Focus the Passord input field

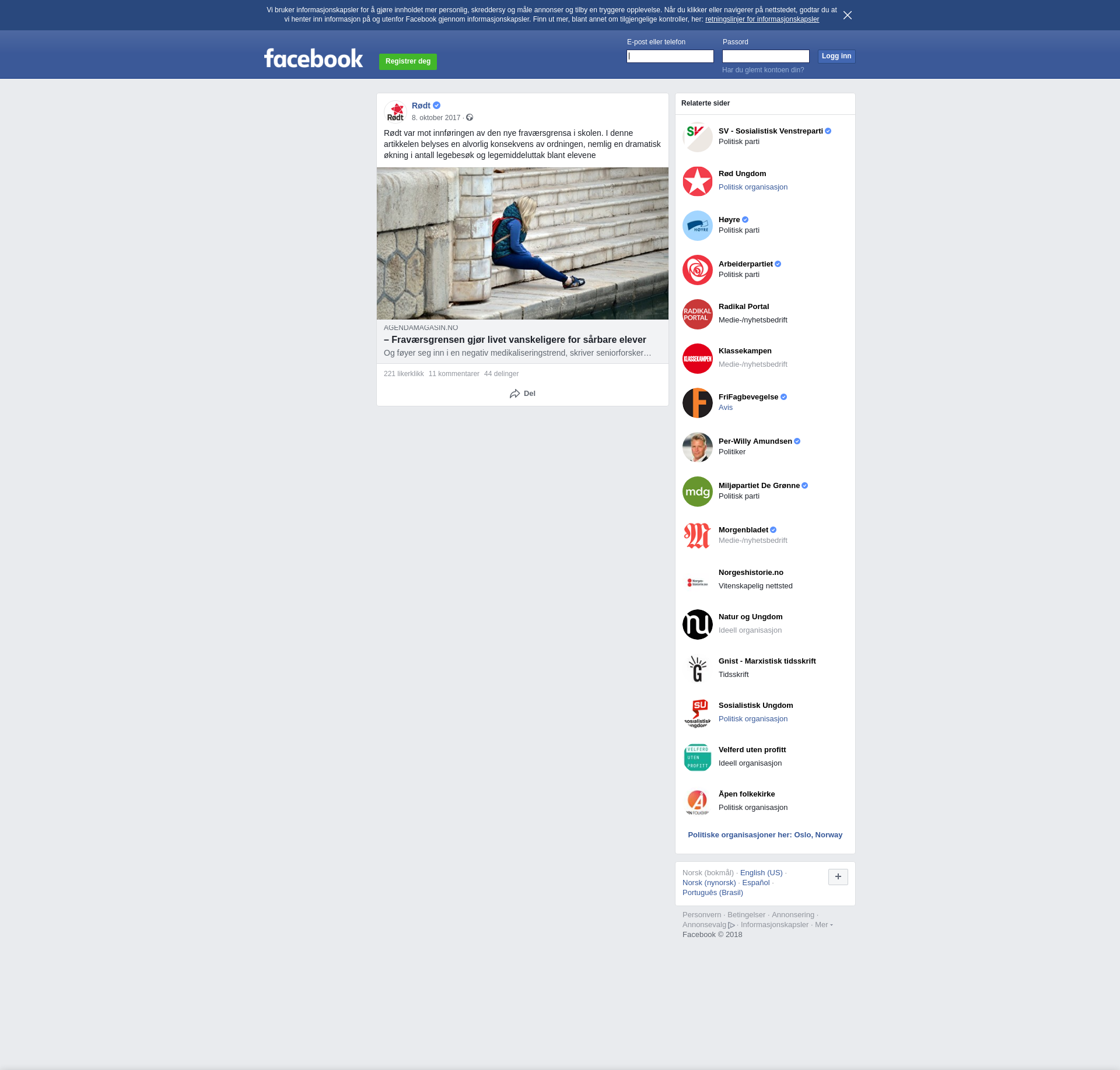(x=766, y=56)
